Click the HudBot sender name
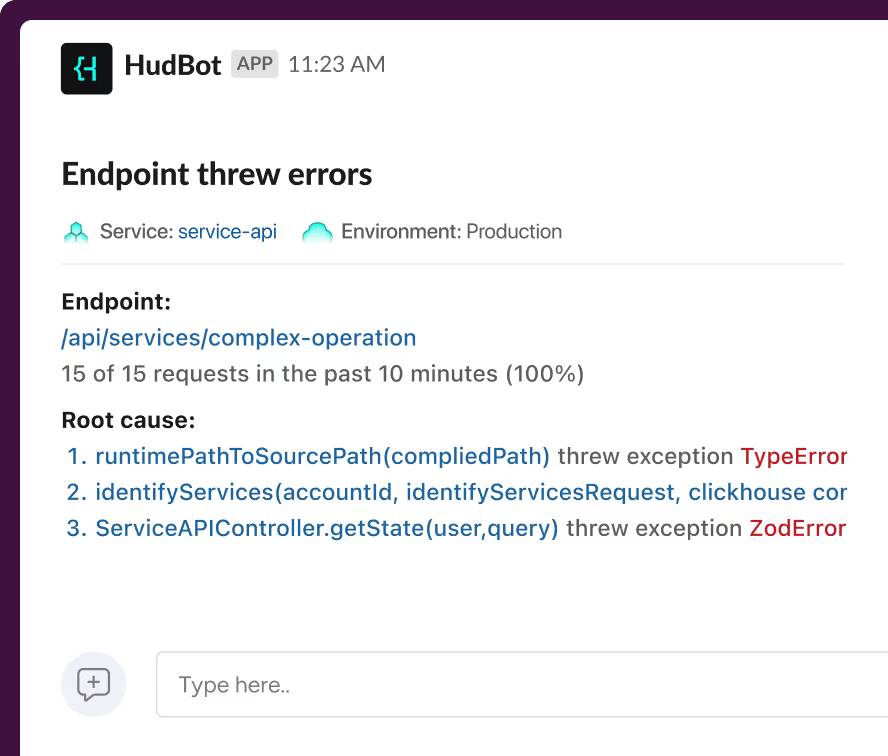Viewport: 888px width, 756px height. click(x=172, y=65)
